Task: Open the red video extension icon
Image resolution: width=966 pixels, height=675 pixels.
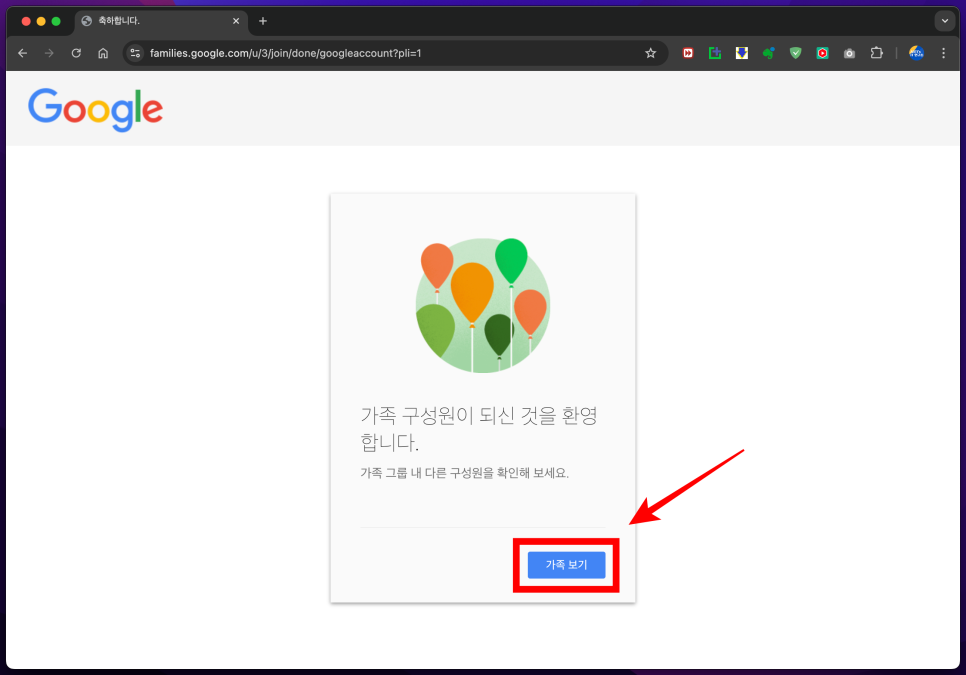Action: tap(688, 54)
